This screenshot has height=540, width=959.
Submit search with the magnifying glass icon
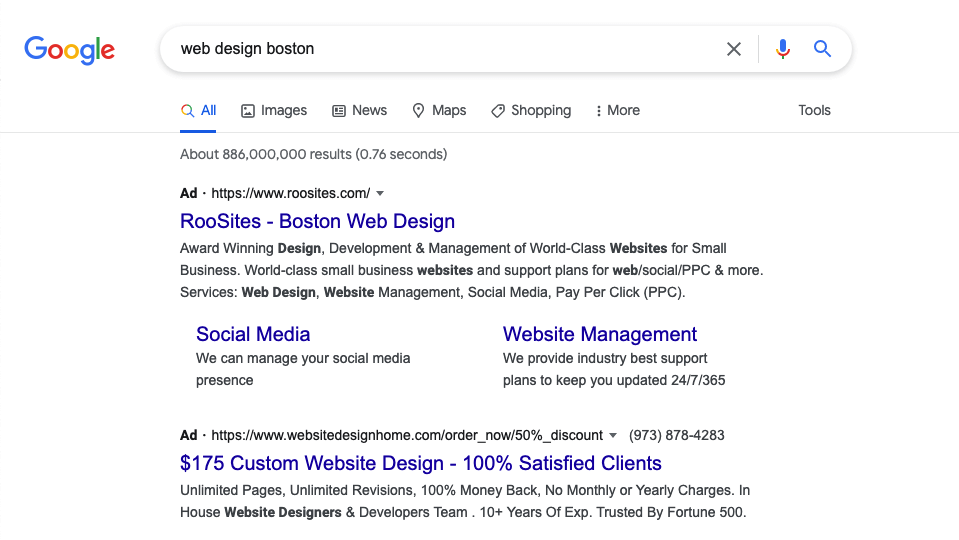pos(822,49)
